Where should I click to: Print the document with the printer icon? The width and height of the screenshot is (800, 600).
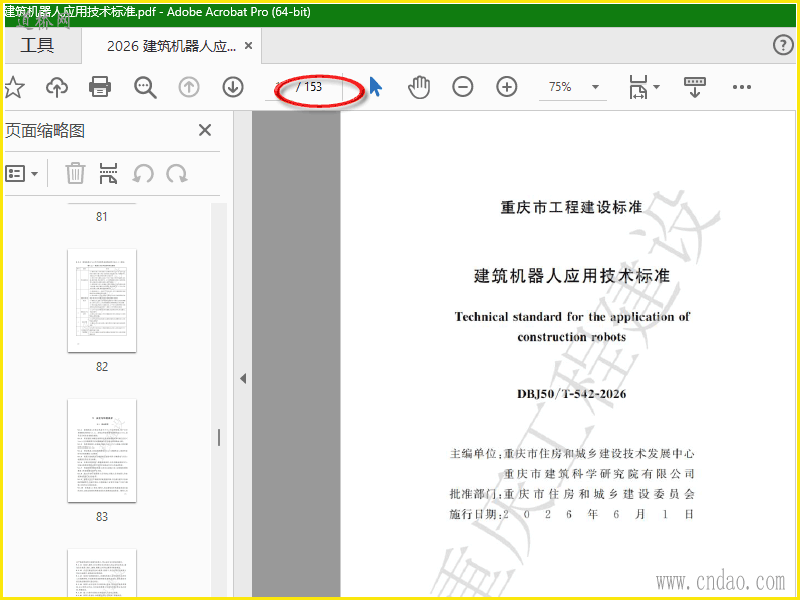point(100,87)
